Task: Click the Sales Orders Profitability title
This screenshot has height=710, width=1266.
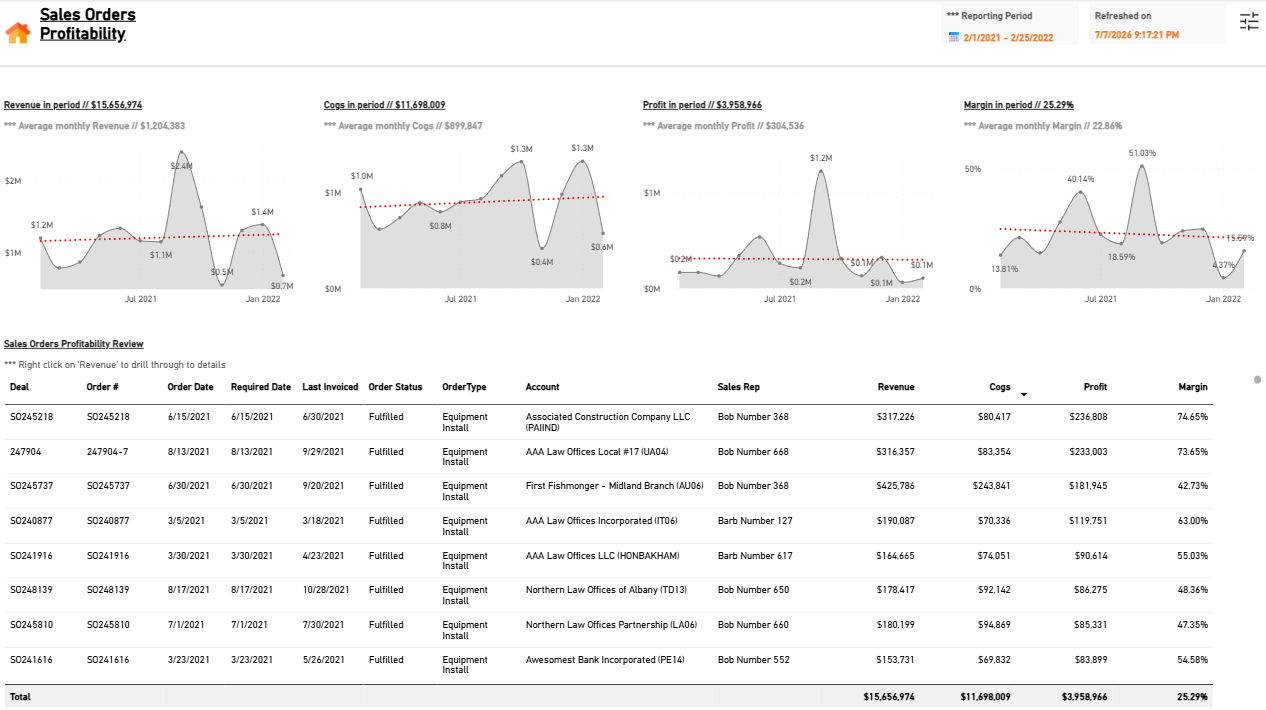Action: 88,24
